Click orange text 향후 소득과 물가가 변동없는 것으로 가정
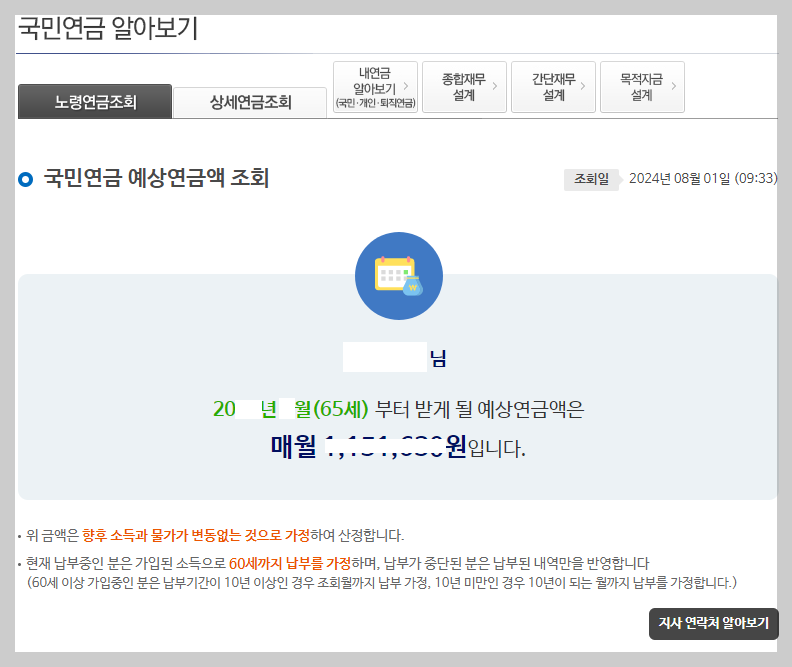 [196, 535]
